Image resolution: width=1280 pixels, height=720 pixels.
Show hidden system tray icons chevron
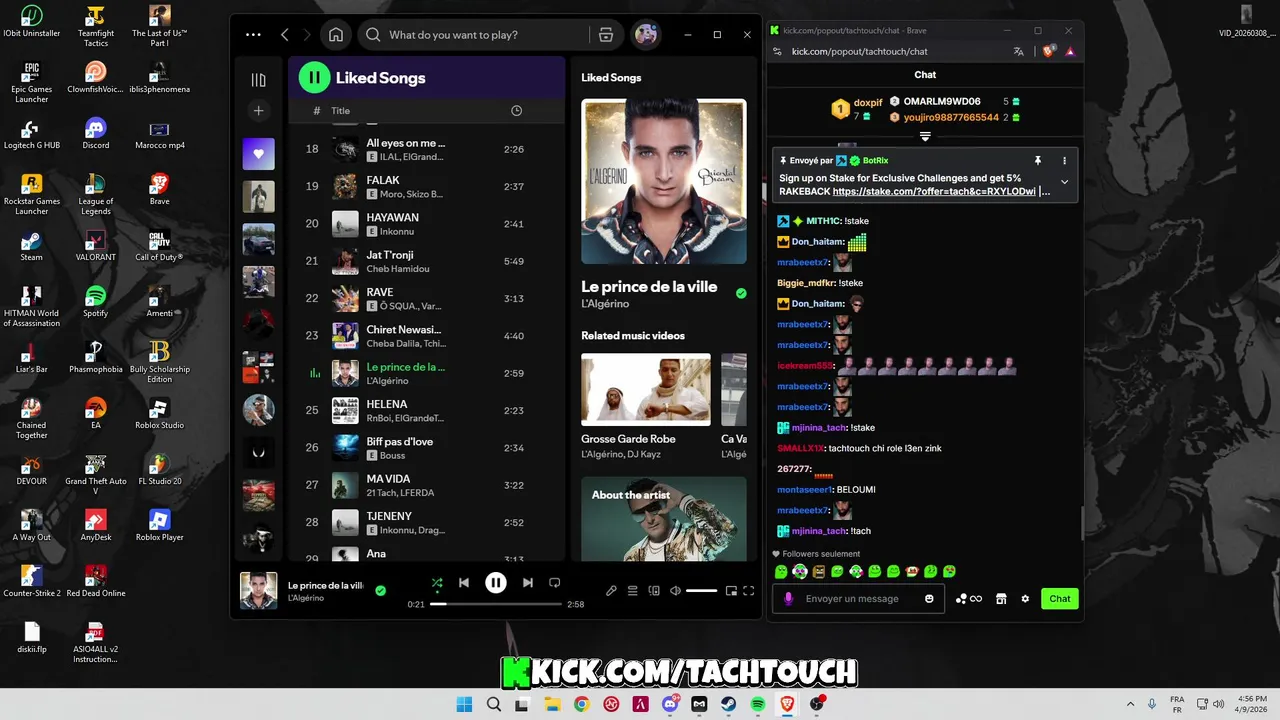(1131, 705)
